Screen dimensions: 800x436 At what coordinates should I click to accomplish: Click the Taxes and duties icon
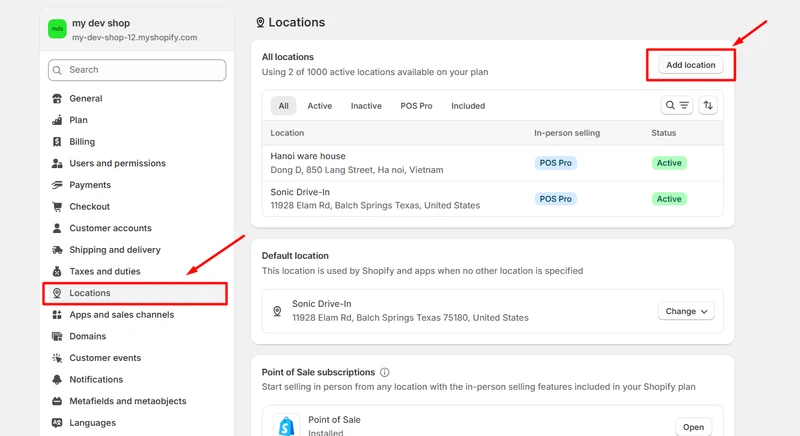coord(57,271)
